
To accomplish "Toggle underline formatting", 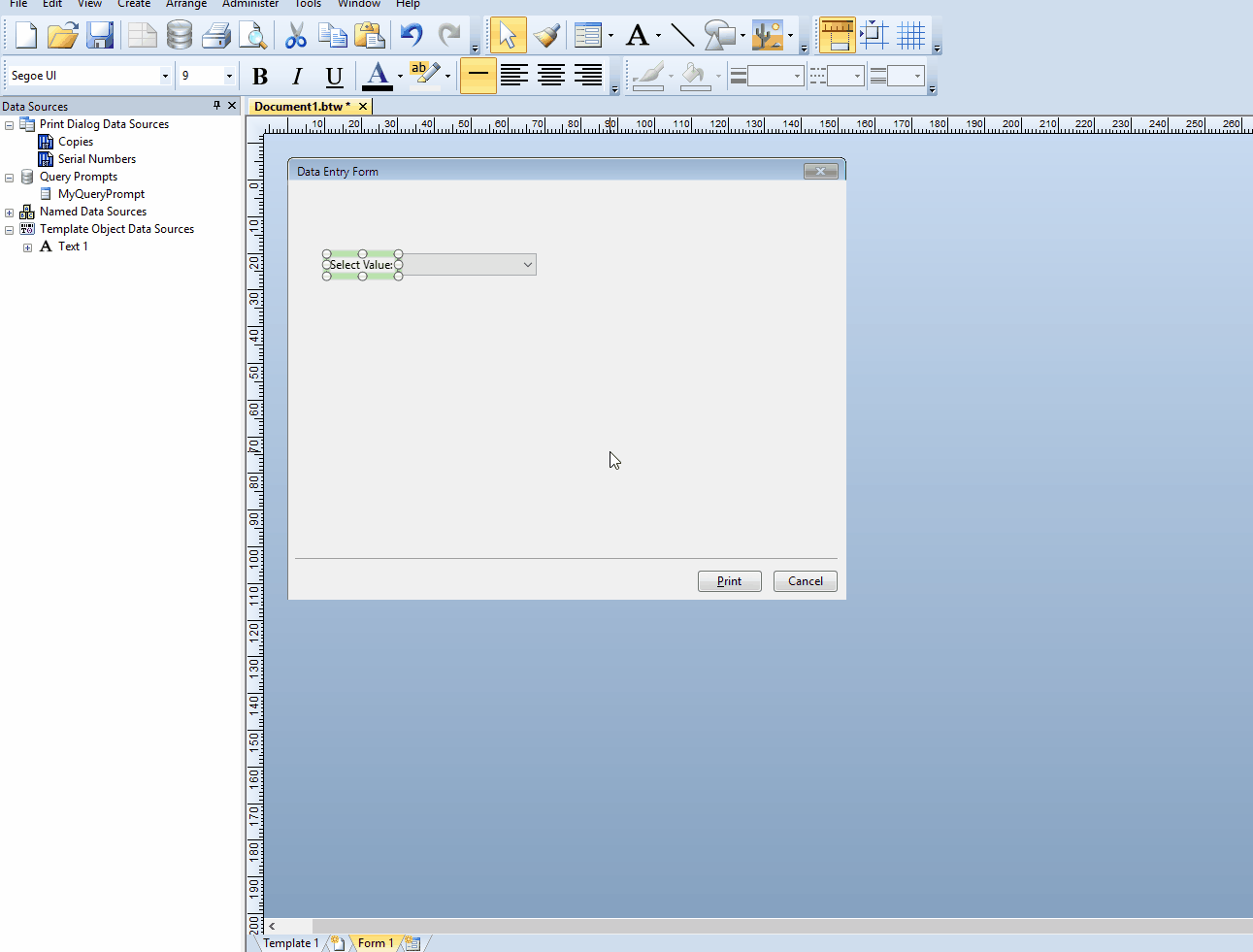I will 334,76.
